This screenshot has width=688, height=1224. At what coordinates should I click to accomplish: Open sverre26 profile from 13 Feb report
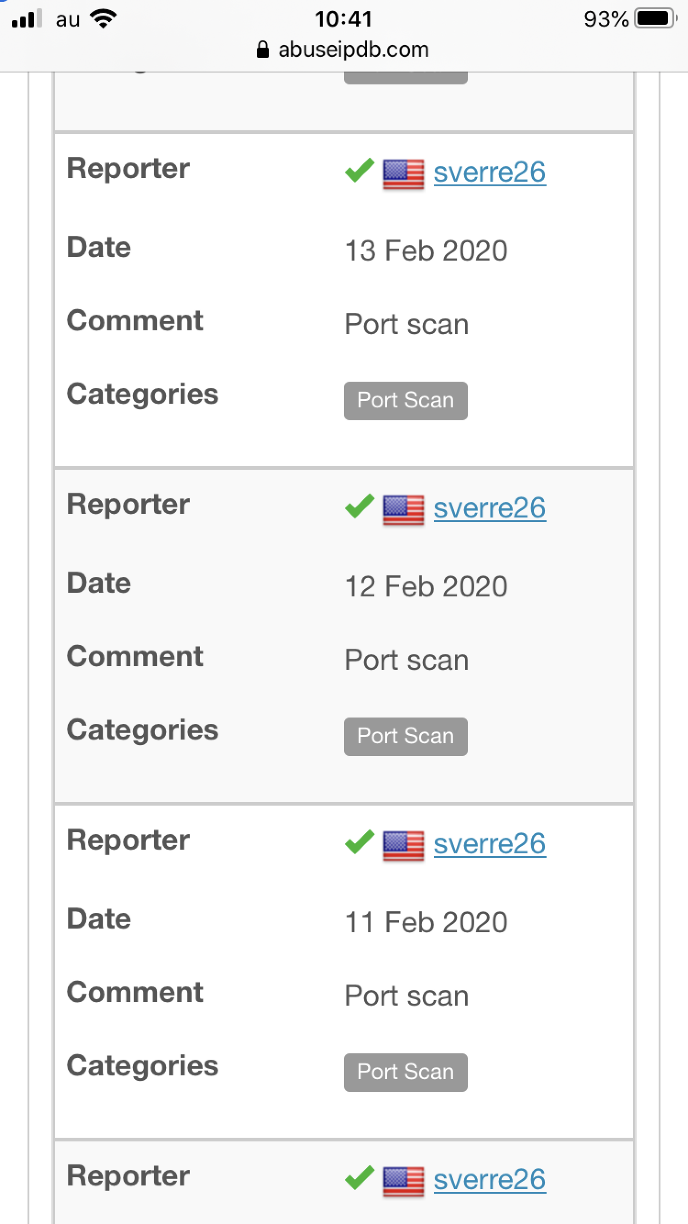(490, 173)
